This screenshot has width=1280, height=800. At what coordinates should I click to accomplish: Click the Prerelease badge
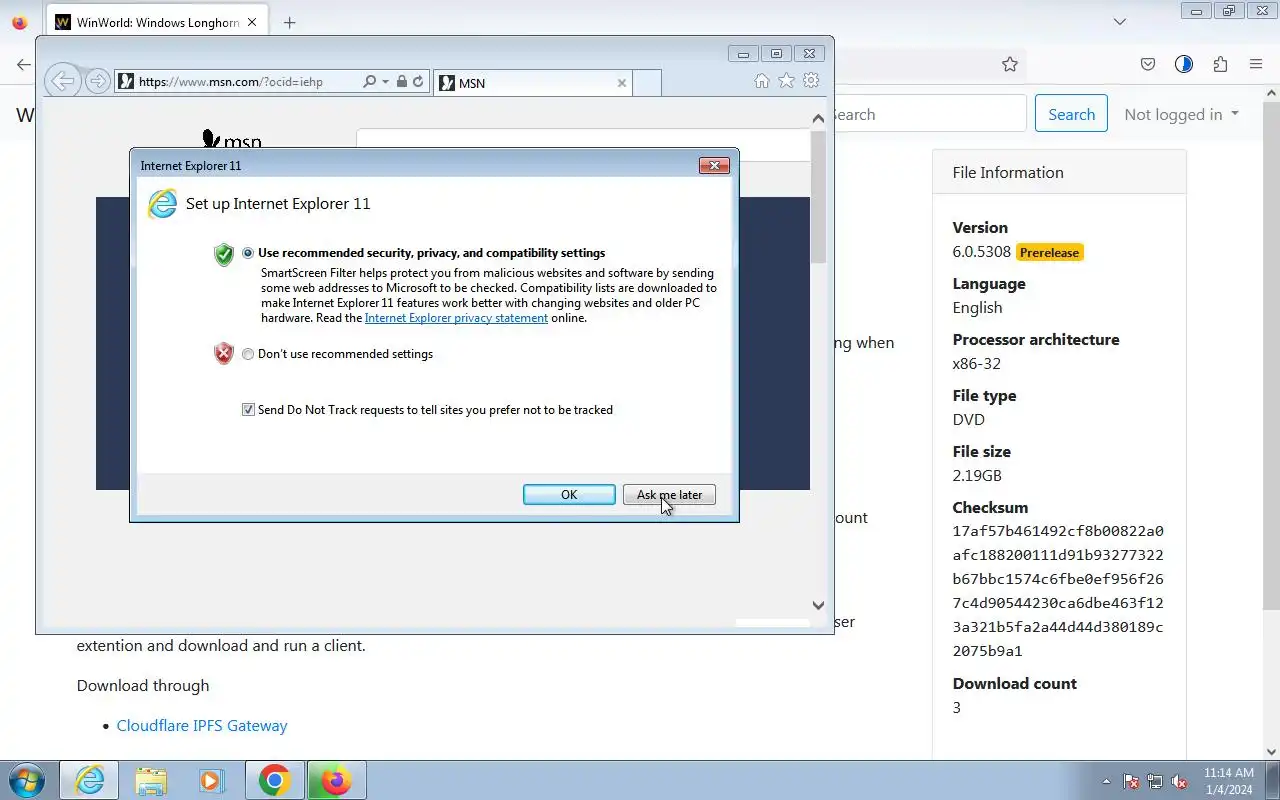(x=1049, y=253)
